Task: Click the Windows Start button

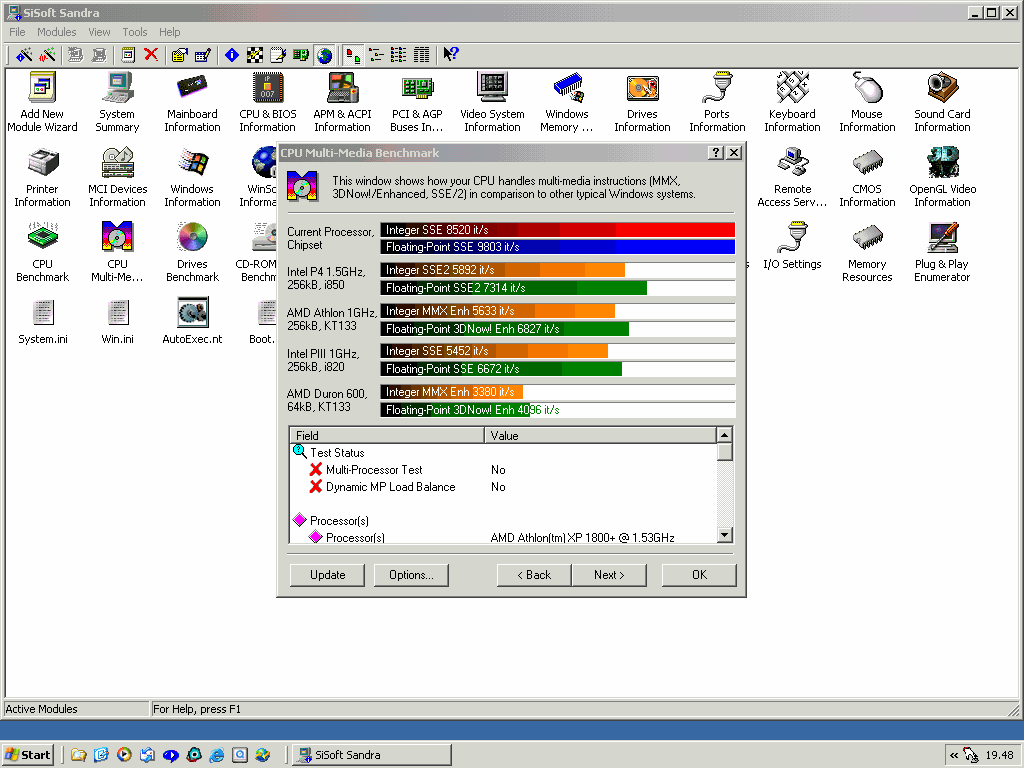Action: (x=28, y=755)
